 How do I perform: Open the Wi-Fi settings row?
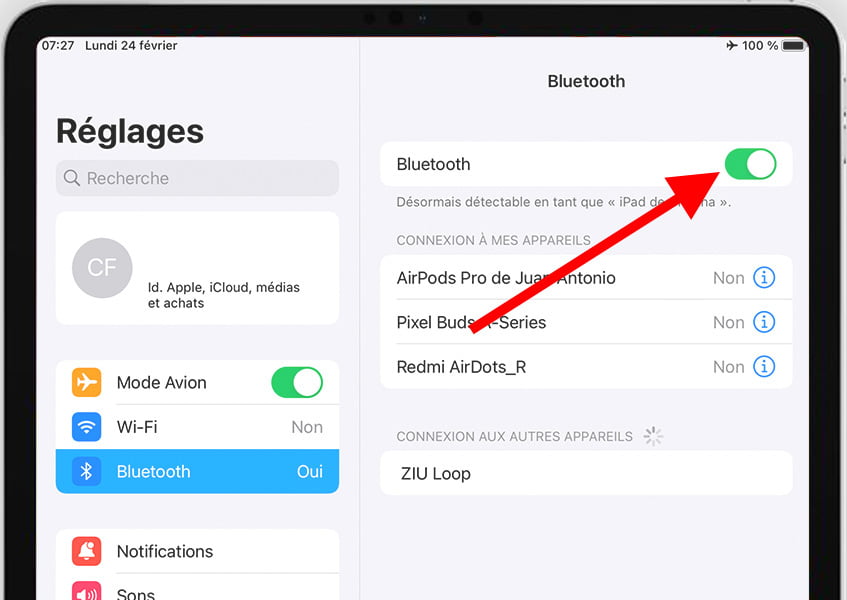pos(197,427)
